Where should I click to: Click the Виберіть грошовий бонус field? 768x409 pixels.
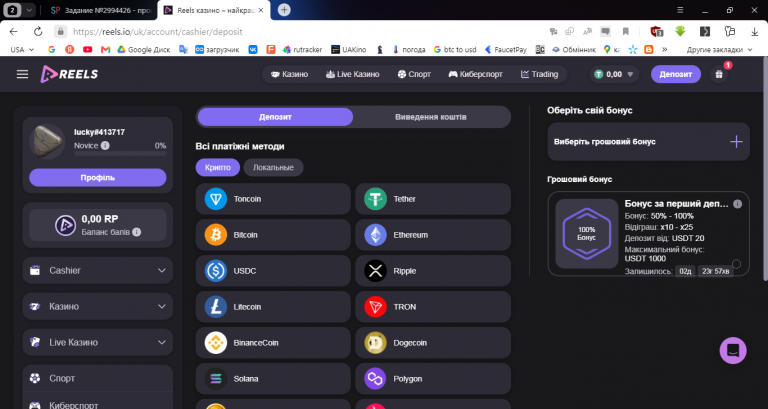click(x=648, y=142)
